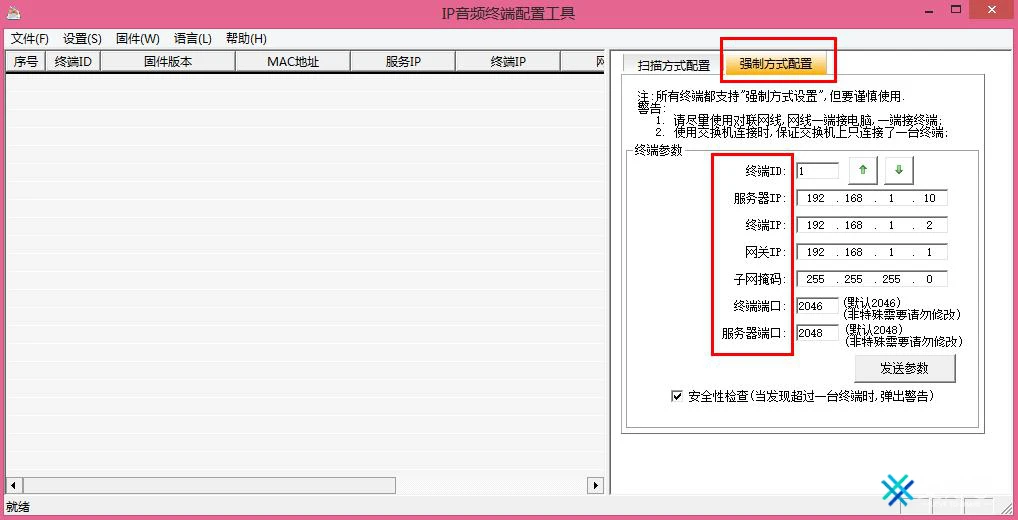Click the app icon in the title bar

coord(14,12)
